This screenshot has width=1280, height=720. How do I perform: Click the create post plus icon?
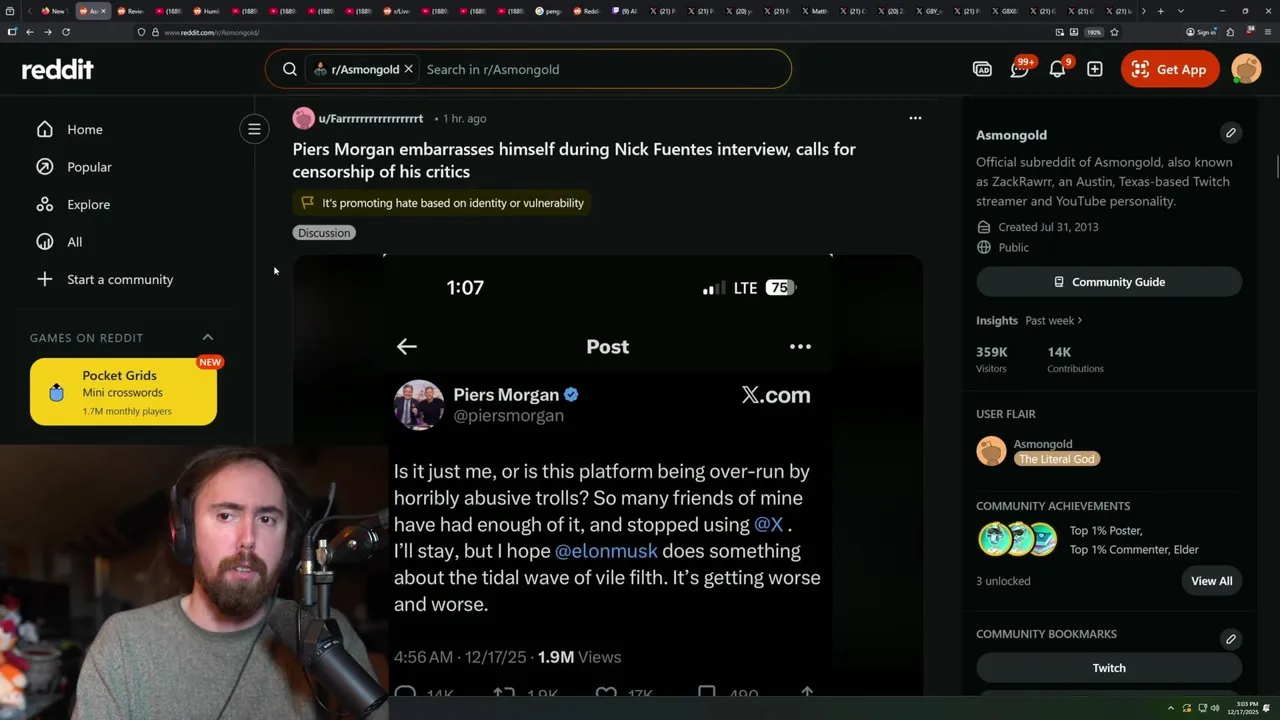1095,69
